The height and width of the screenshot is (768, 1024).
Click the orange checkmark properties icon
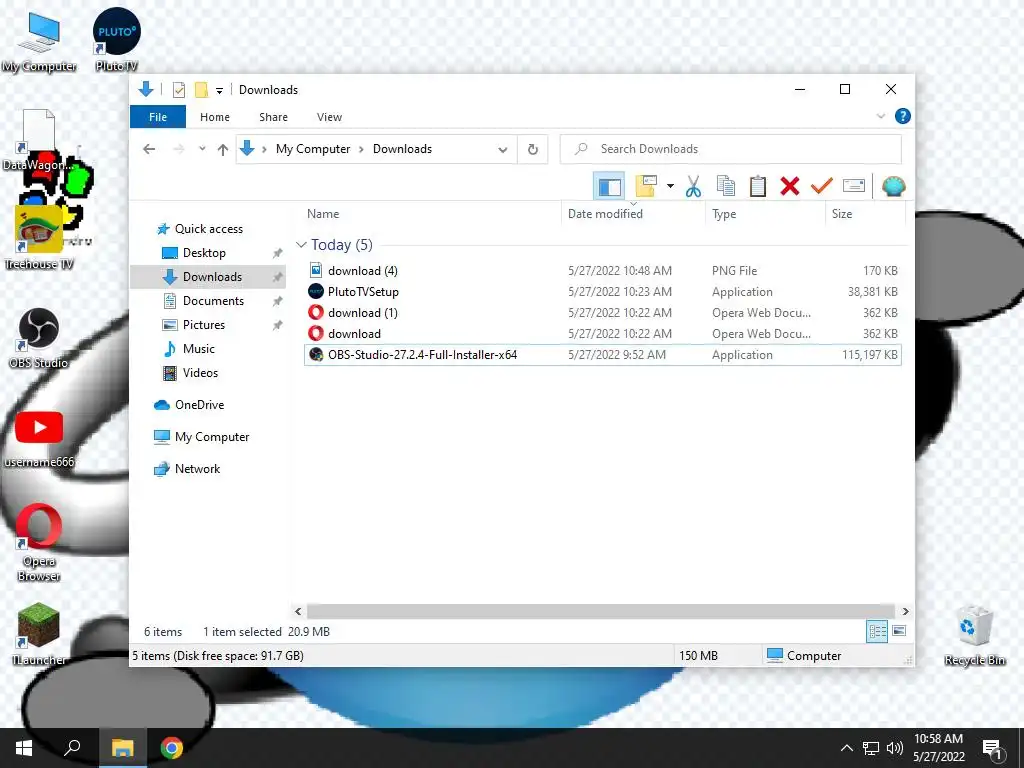[x=822, y=187]
